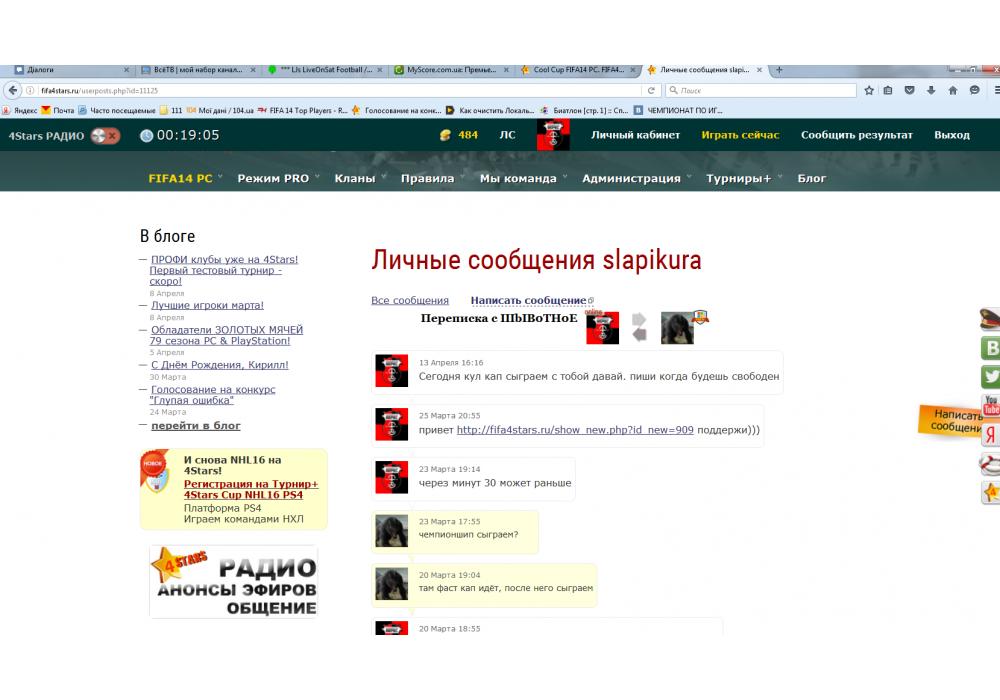Click the officer cap icon on the right
Screen dimensions: 1000x700
click(990, 319)
